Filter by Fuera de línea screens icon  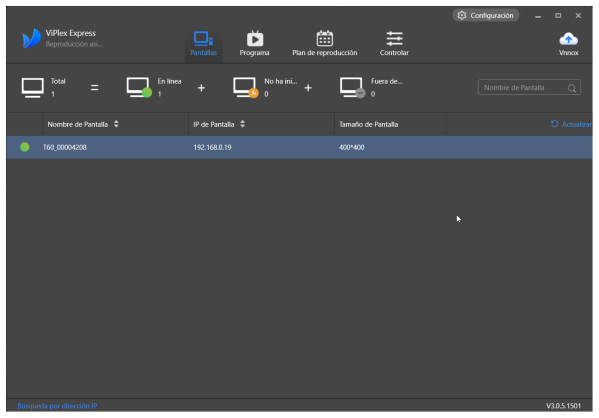352,87
